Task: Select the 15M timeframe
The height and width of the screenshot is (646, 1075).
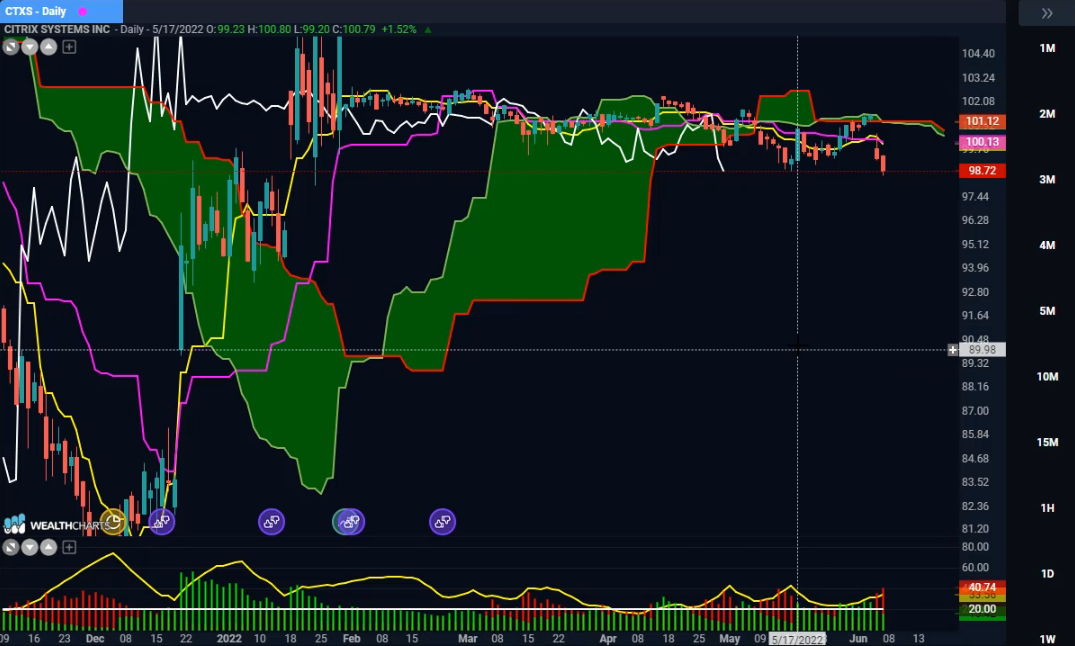Action: [1047, 442]
